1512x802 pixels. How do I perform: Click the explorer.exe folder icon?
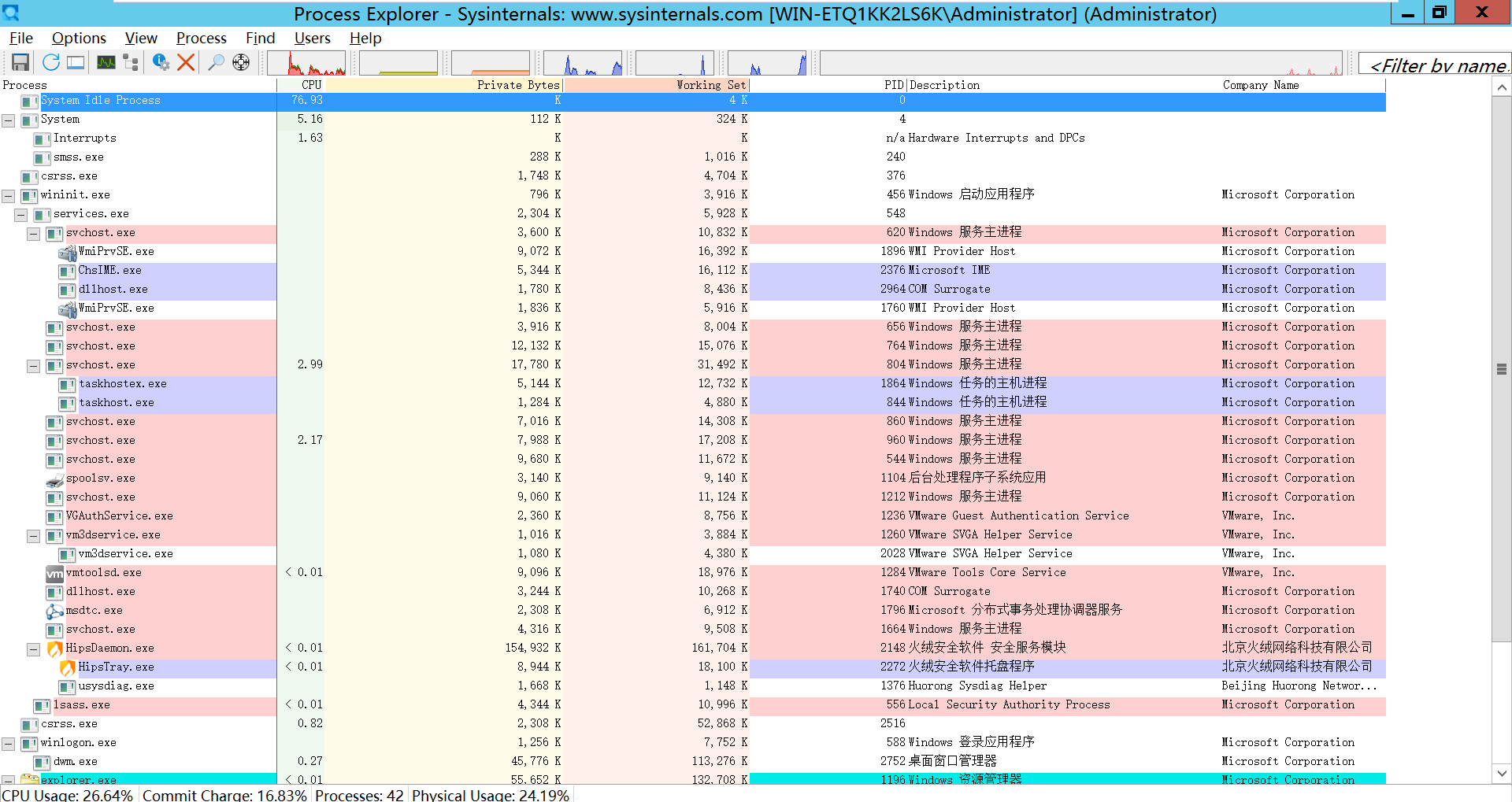pyautogui.click(x=30, y=780)
